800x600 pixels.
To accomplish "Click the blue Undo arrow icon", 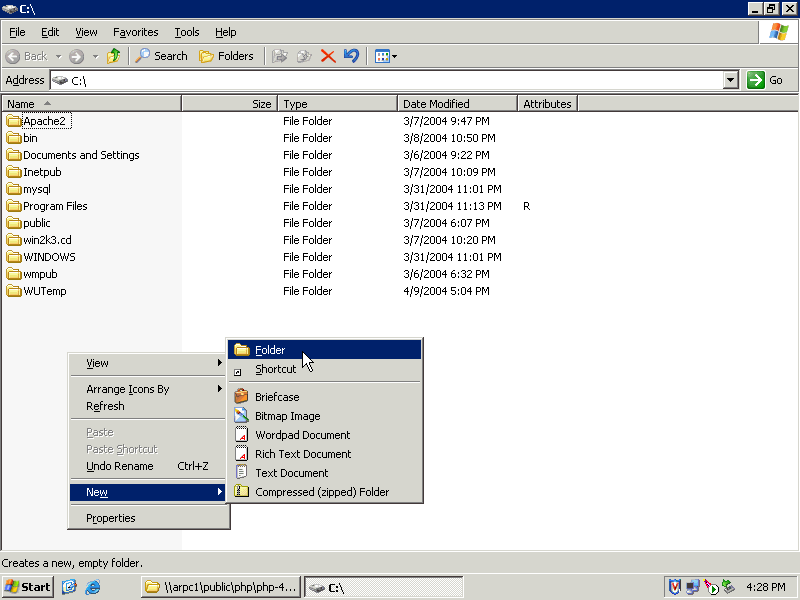I will (x=350, y=56).
